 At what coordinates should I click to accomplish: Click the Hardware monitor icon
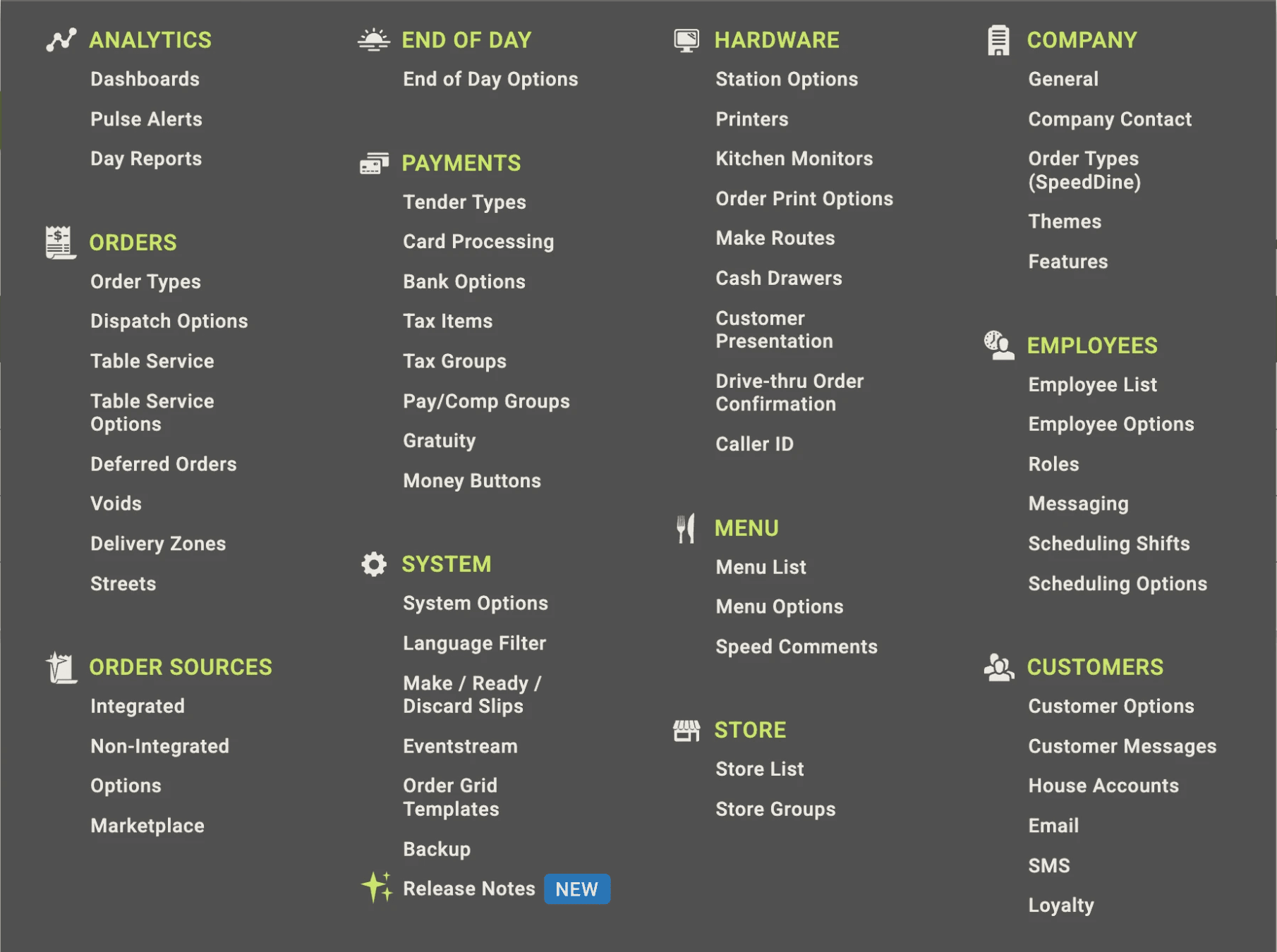click(x=686, y=40)
